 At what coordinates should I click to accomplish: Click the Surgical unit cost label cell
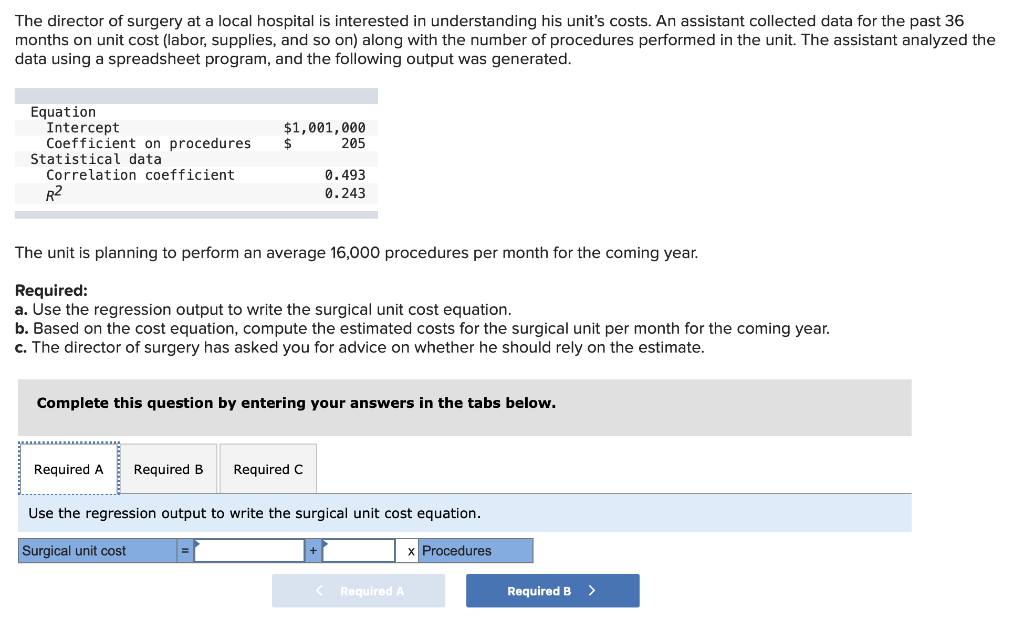tap(98, 551)
